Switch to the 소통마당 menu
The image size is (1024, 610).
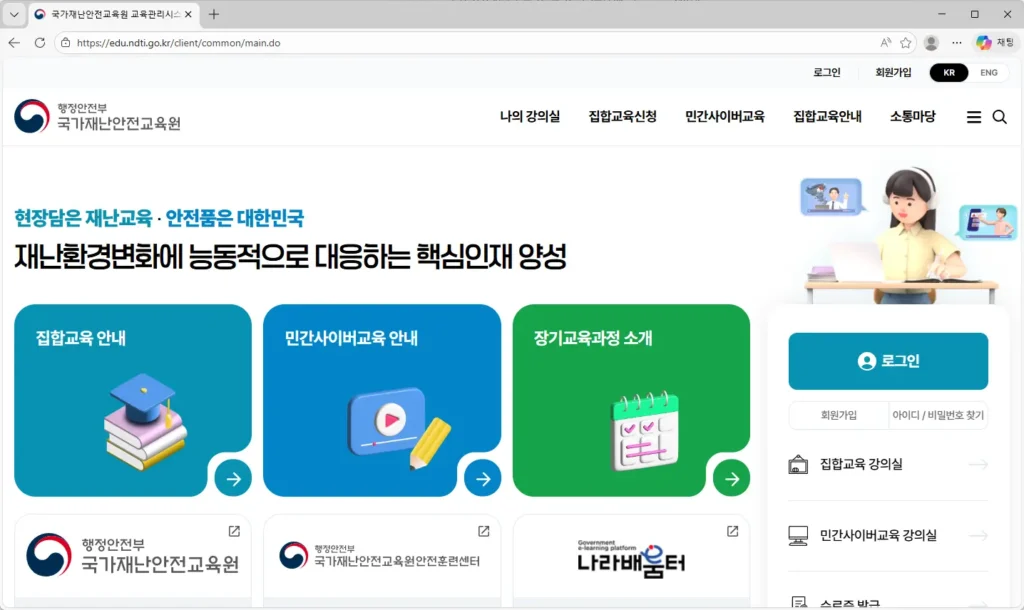tap(911, 116)
